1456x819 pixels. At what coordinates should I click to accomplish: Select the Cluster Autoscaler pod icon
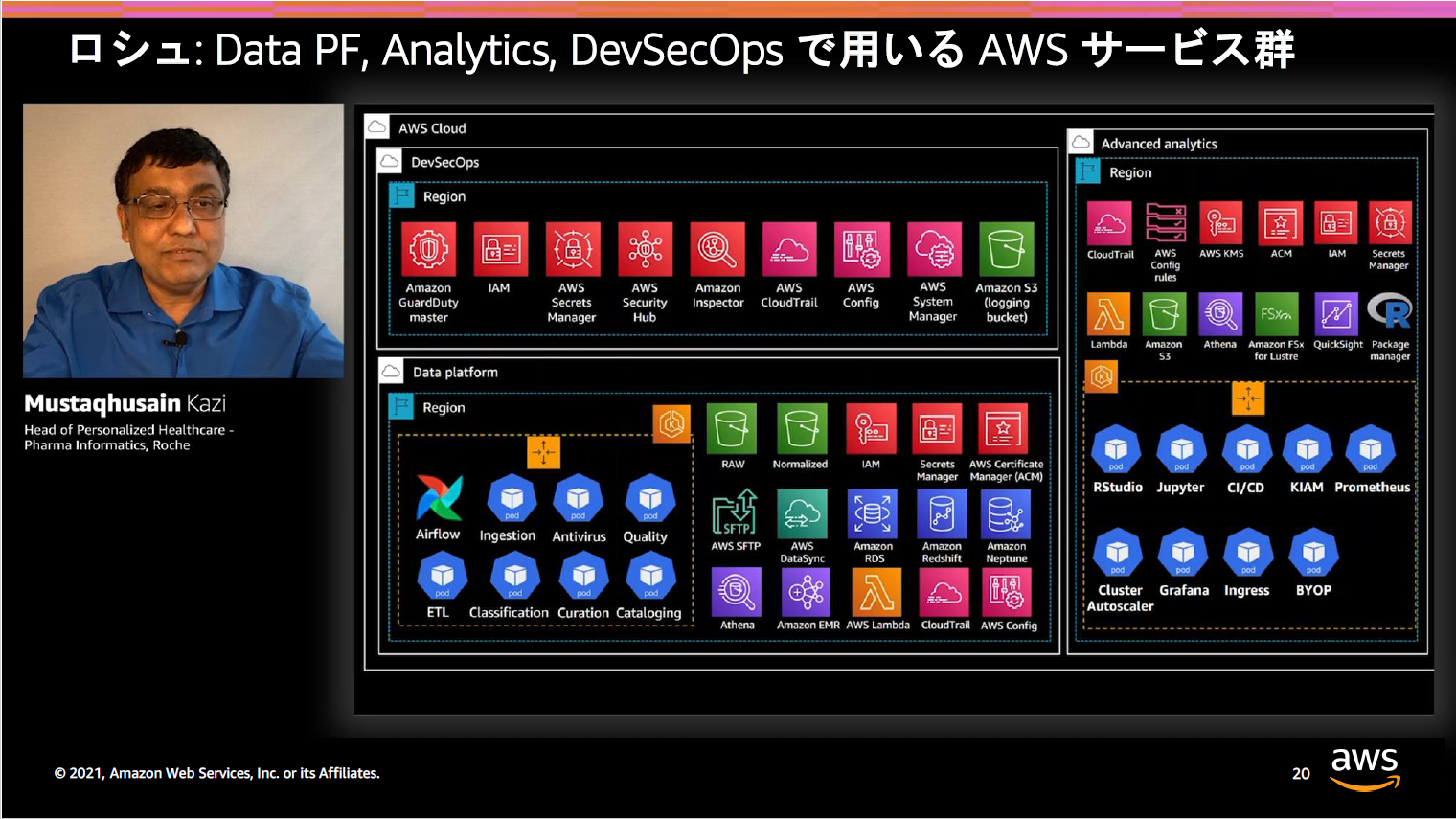[1118, 553]
